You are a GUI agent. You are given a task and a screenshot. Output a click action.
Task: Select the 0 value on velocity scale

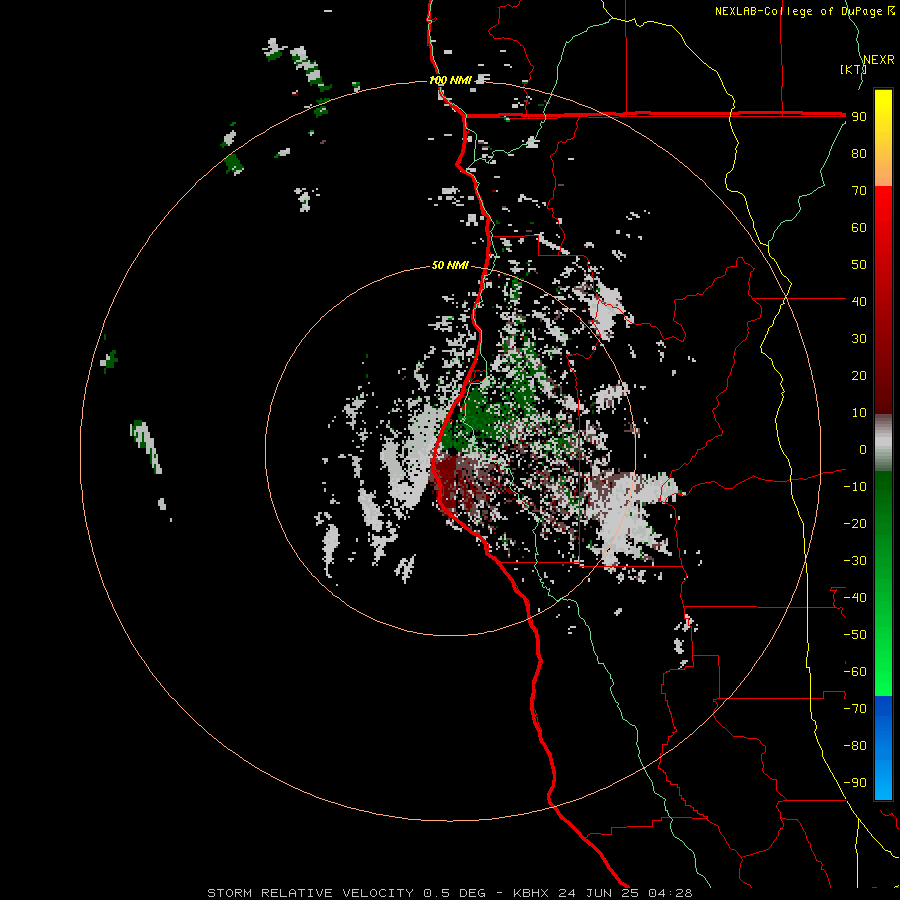click(x=863, y=449)
